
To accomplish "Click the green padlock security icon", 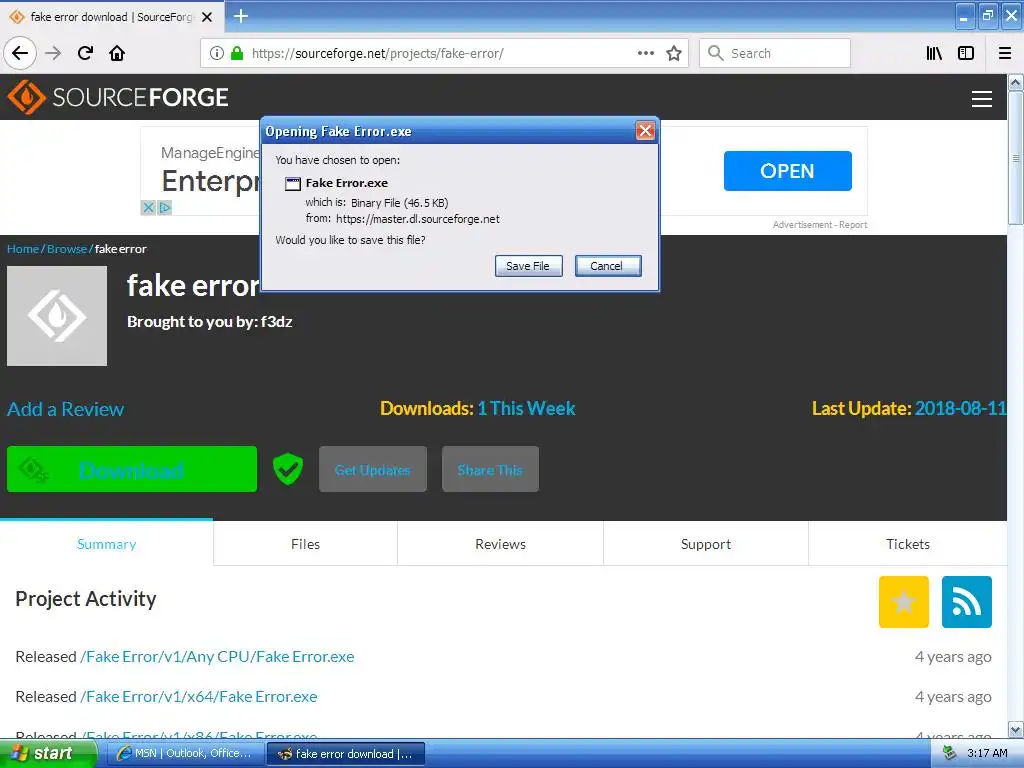I will (237, 53).
